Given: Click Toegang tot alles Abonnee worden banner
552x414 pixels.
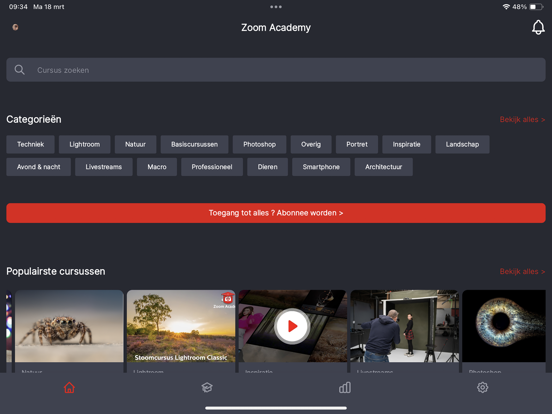Looking at the screenshot, I should [276, 213].
